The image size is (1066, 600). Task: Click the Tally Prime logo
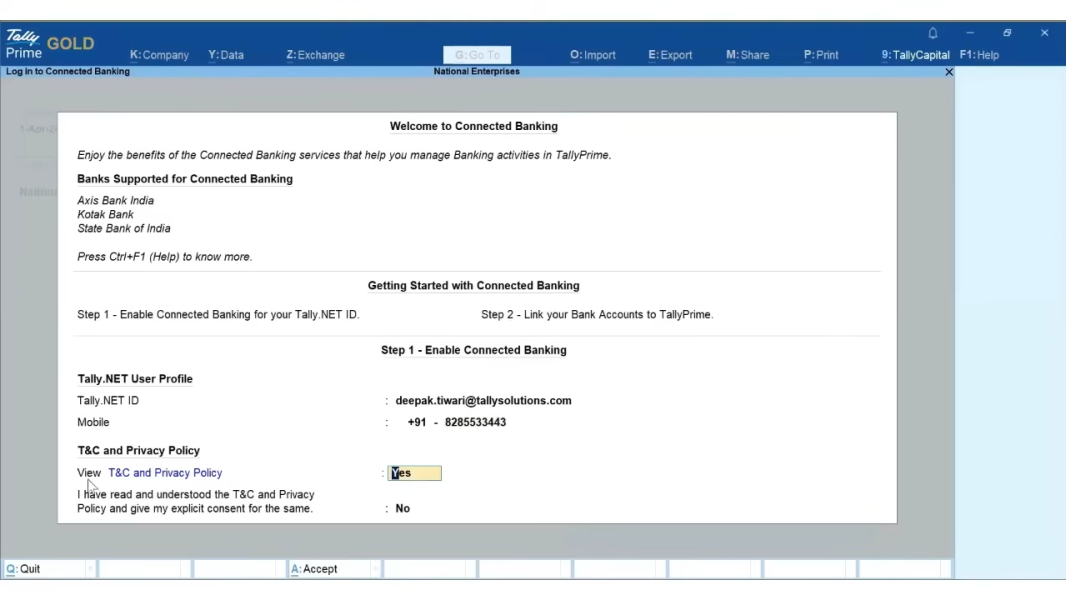24,44
